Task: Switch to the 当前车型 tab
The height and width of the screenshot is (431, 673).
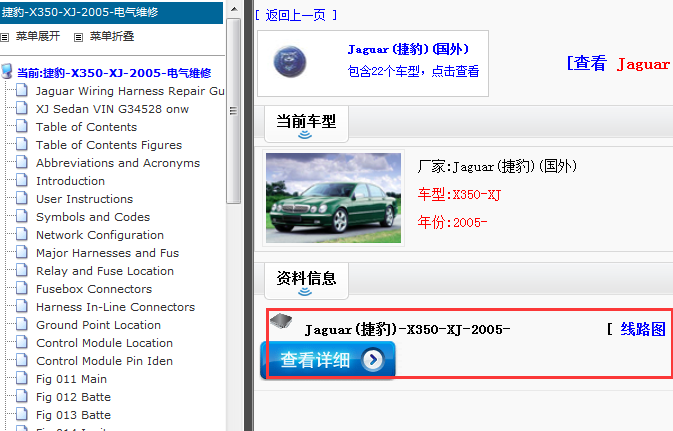Action: (306, 124)
